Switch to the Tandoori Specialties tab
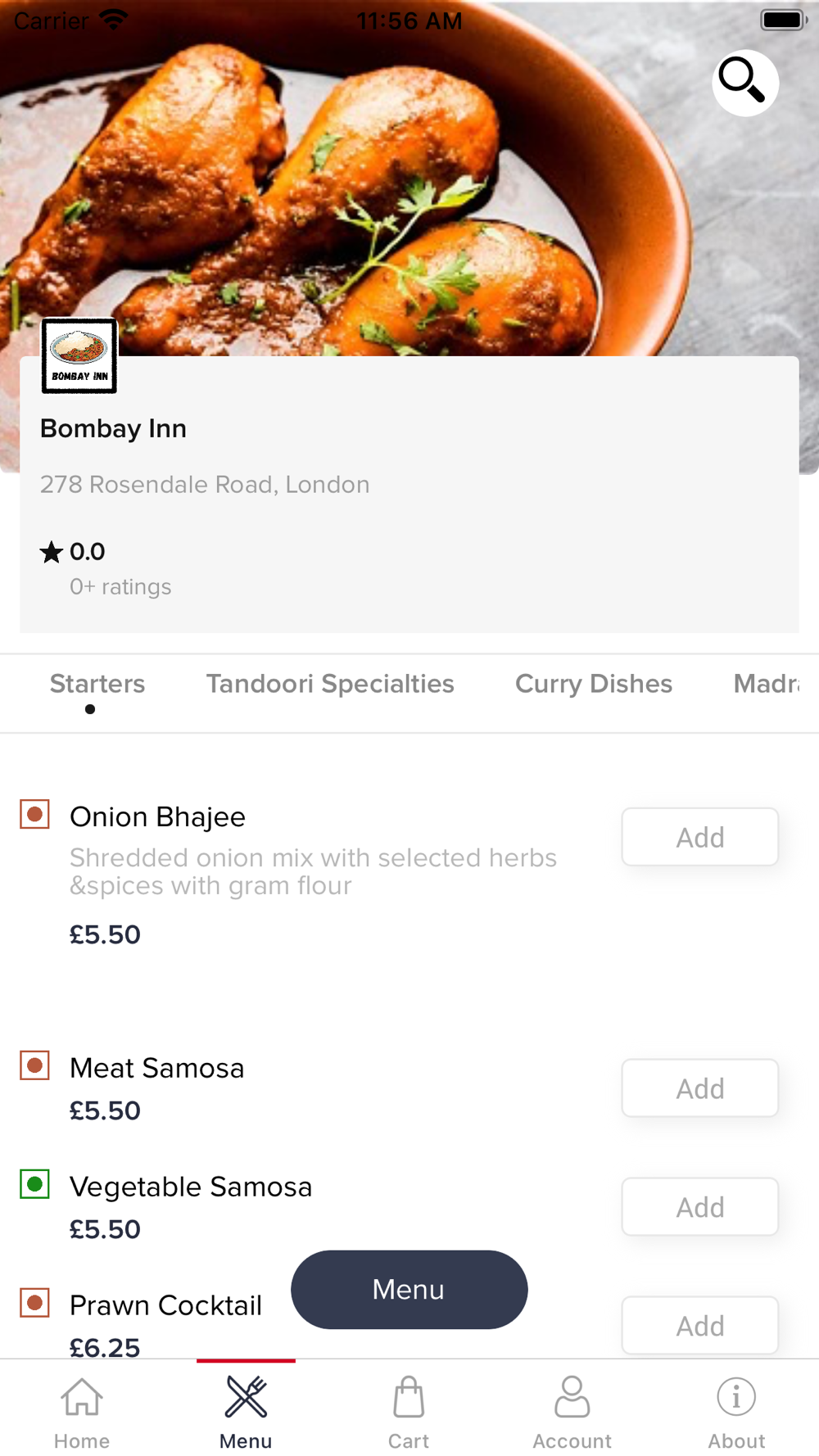 click(330, 684)
